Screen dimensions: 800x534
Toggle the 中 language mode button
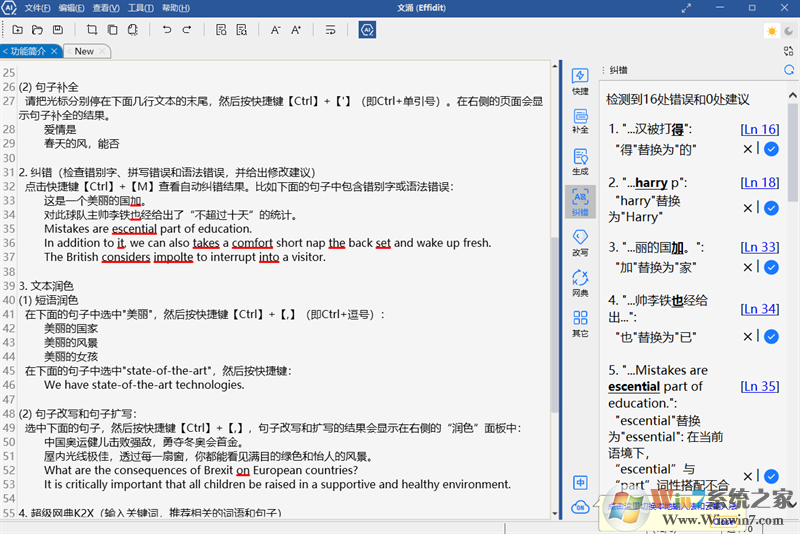pos(580,482)
